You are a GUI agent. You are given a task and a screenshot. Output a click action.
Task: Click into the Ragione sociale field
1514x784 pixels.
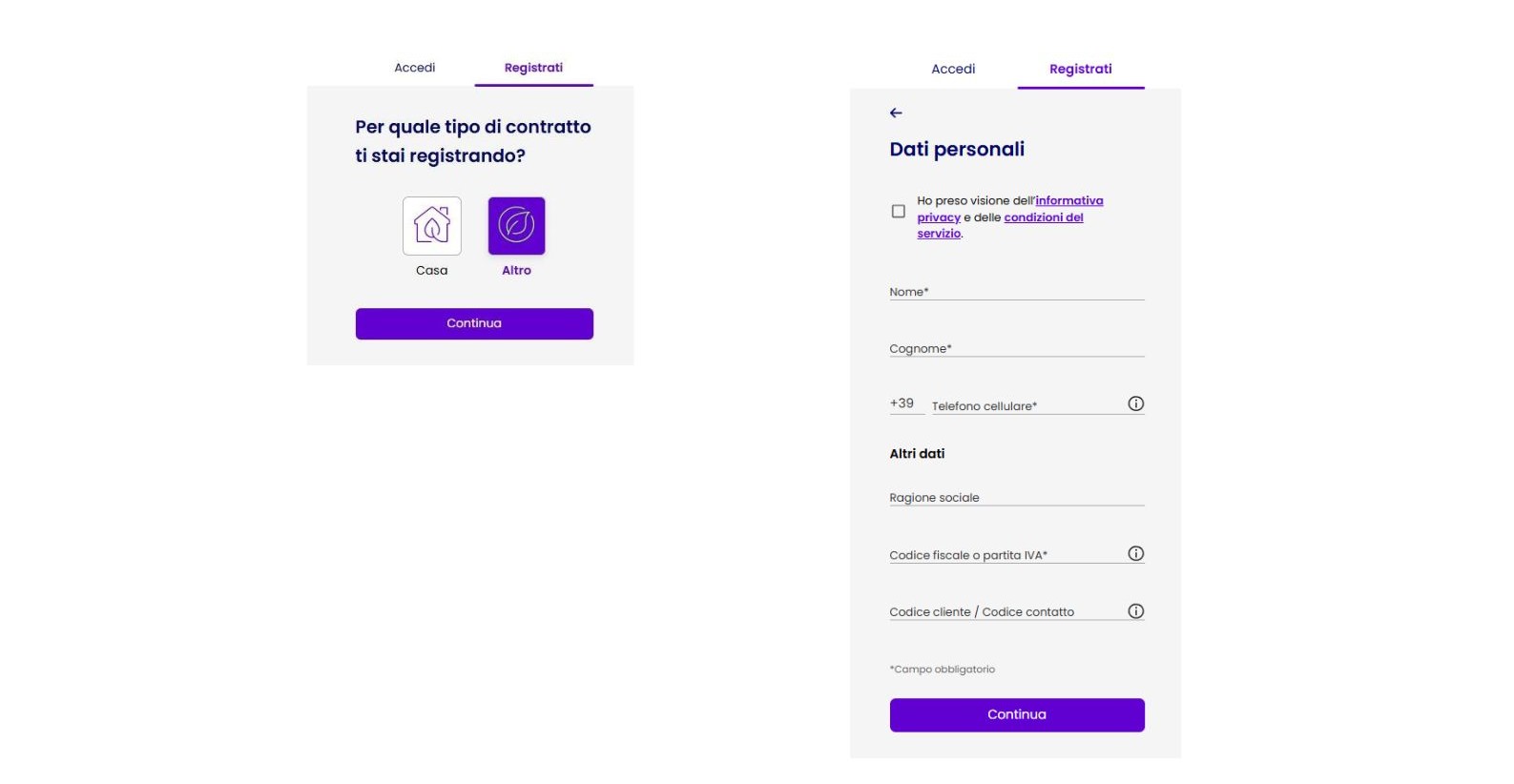coord(1016,497)
